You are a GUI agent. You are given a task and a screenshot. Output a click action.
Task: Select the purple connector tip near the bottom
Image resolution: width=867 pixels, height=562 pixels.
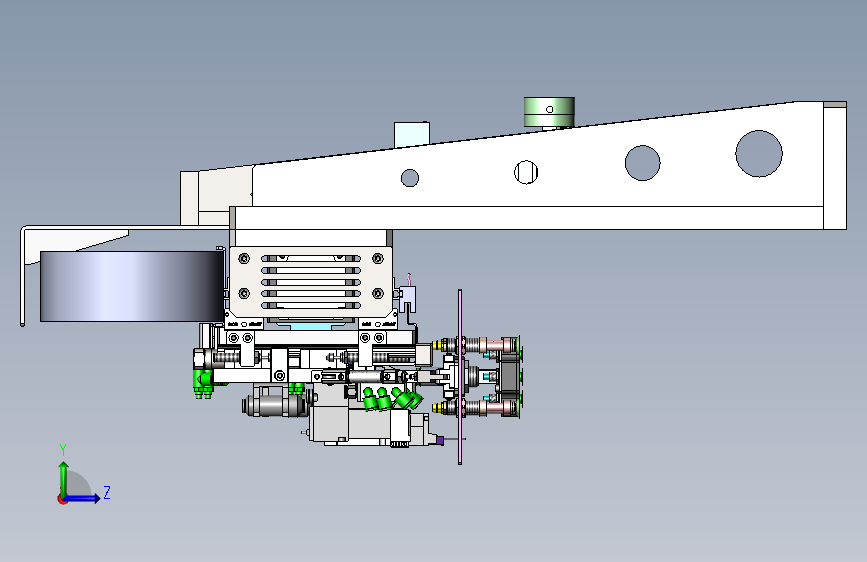coord(440,440)
